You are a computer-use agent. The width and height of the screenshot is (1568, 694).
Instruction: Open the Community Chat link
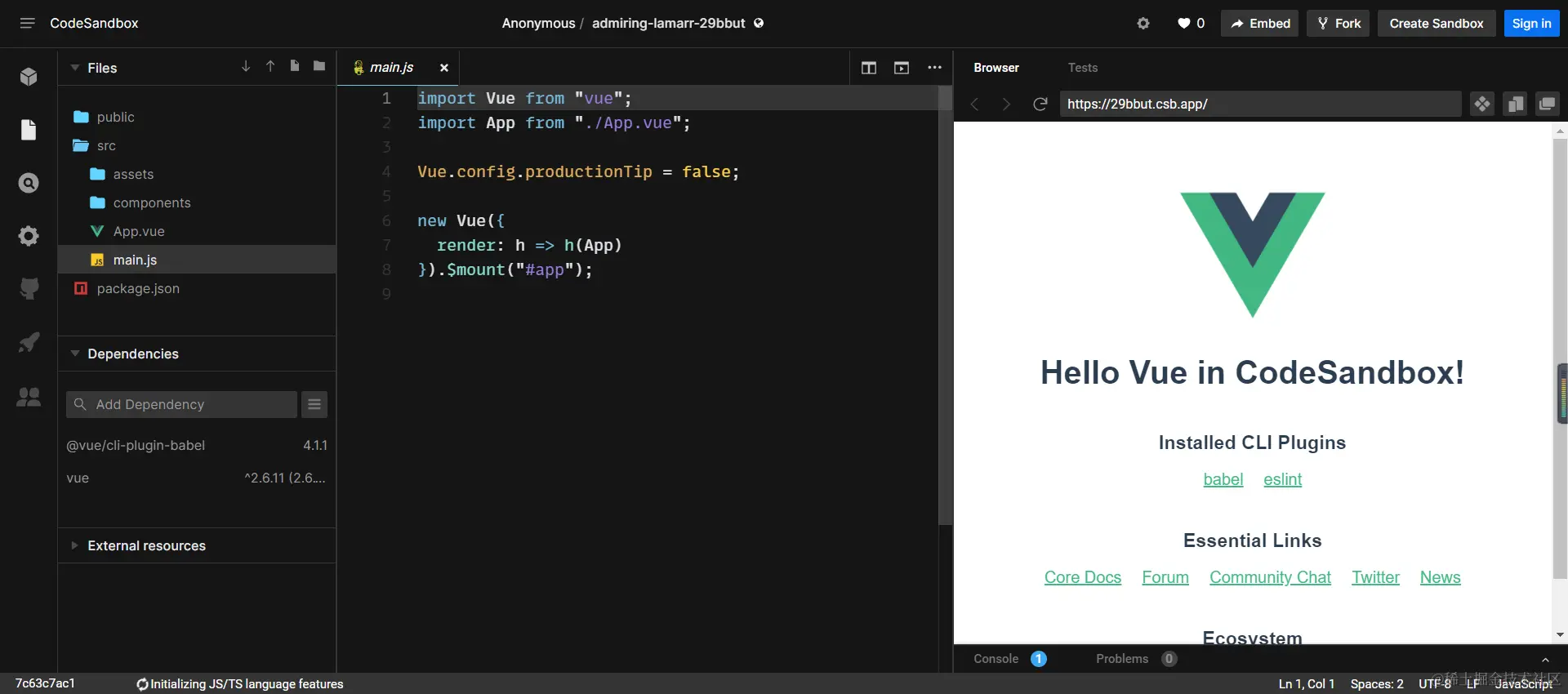point(1270,577)
